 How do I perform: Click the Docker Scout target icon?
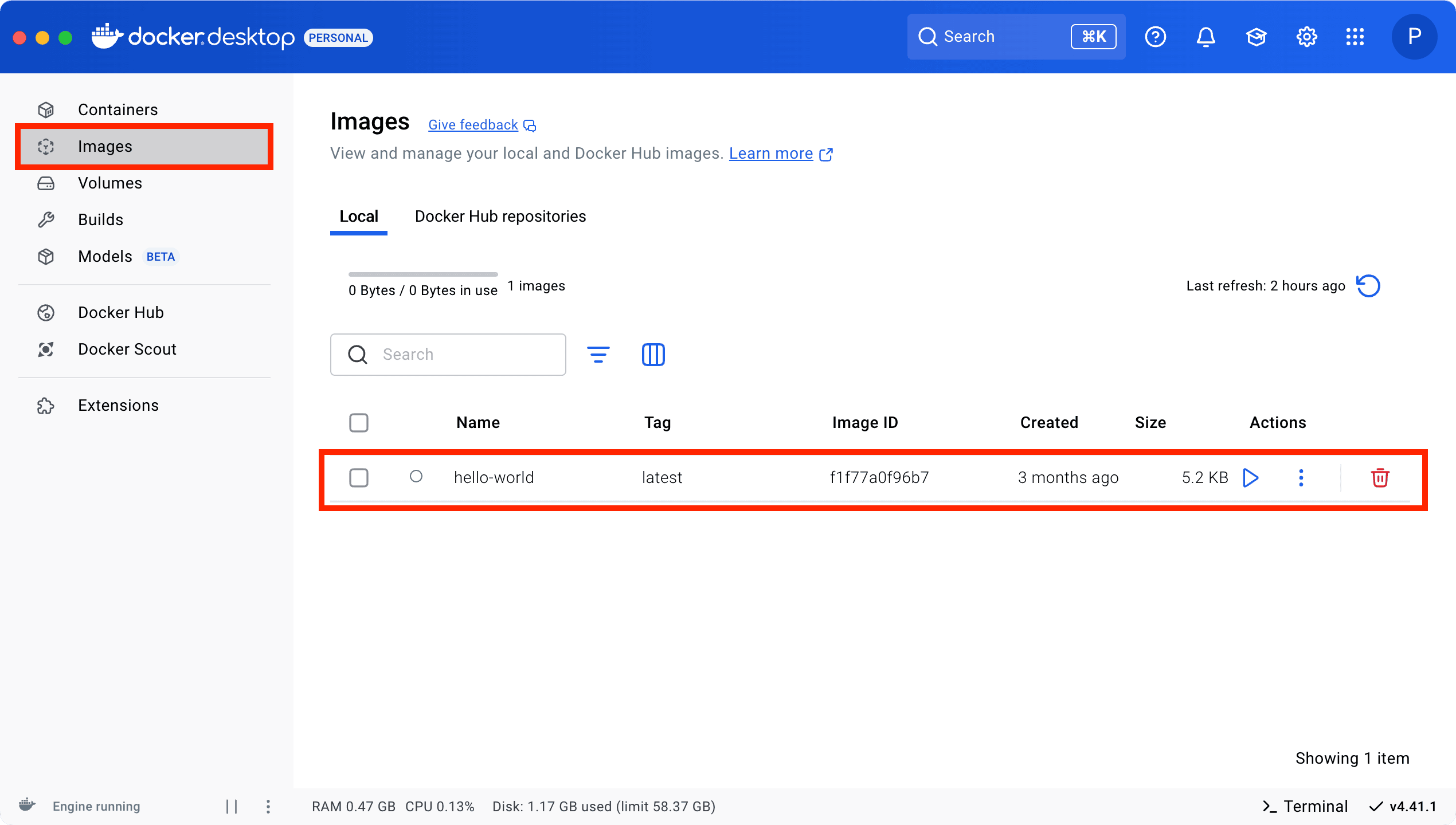click(x=46, y=349)
